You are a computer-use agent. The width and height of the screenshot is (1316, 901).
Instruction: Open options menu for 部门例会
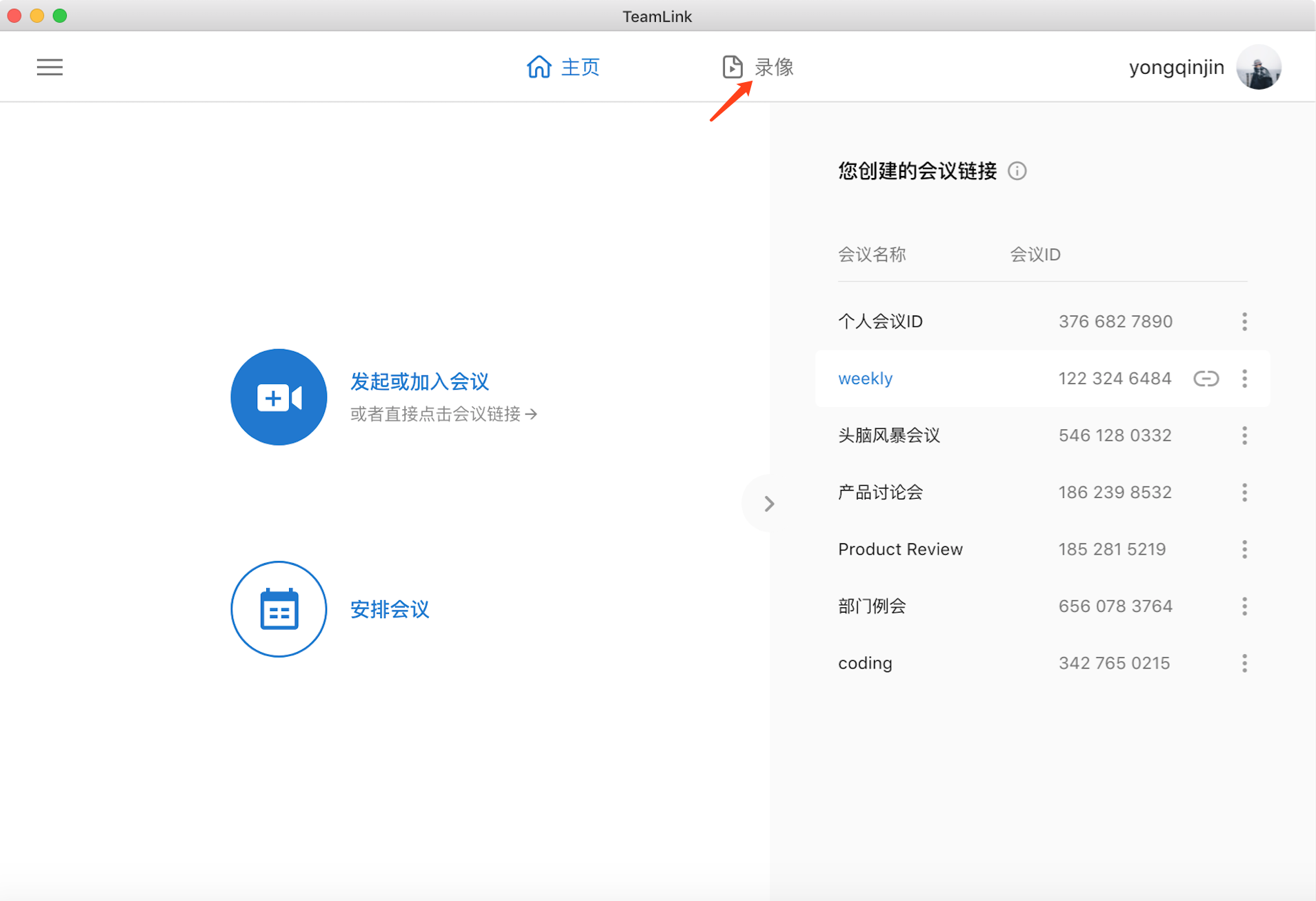click(1244, 606)
